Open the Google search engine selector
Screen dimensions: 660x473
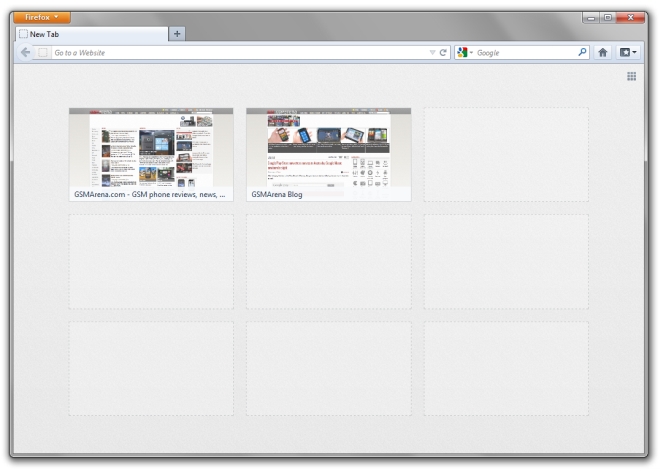click(x=465, y=52)
